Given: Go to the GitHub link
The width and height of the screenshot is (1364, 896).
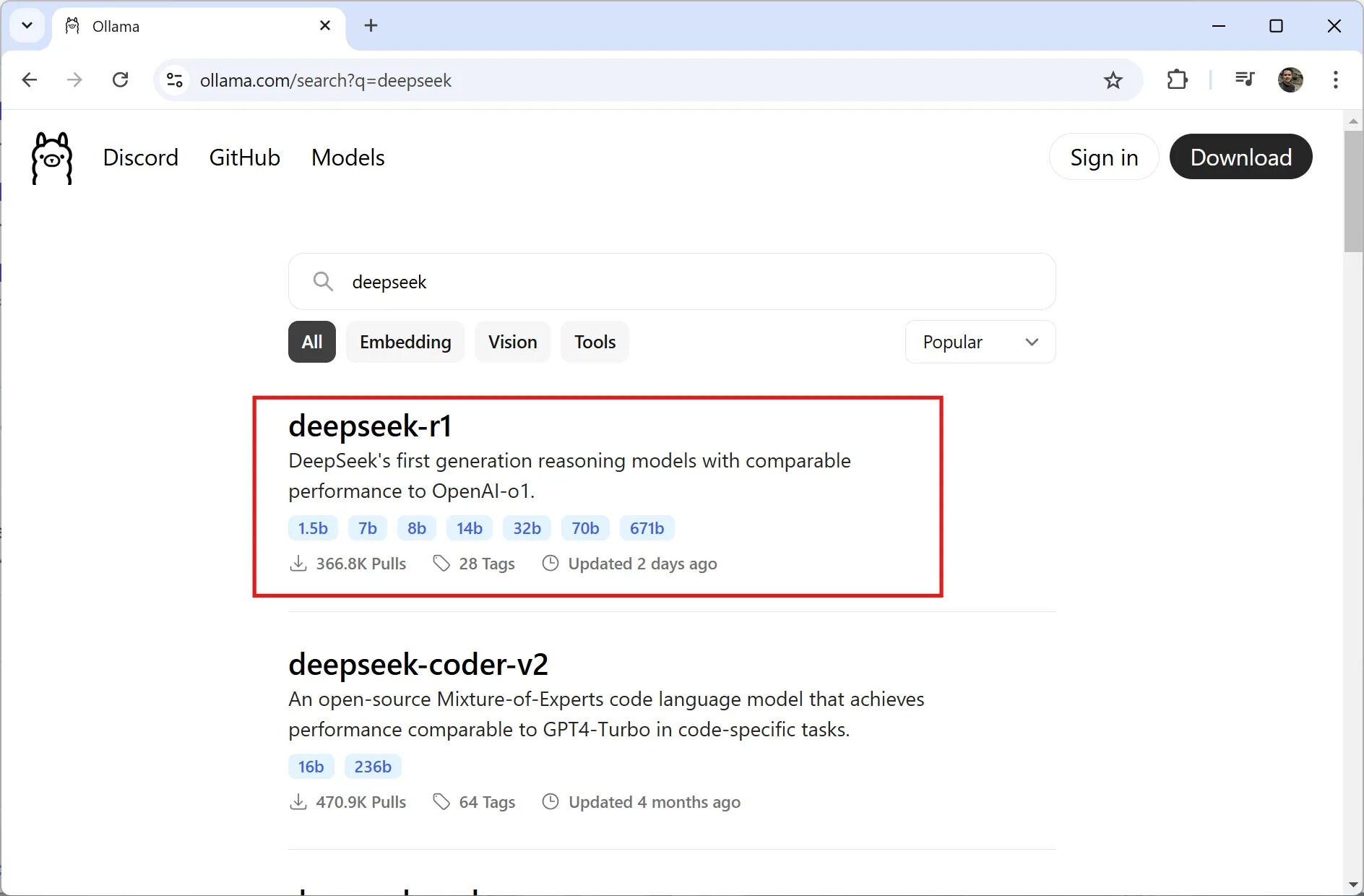Looking at the screenshot, I should [244, 158].
